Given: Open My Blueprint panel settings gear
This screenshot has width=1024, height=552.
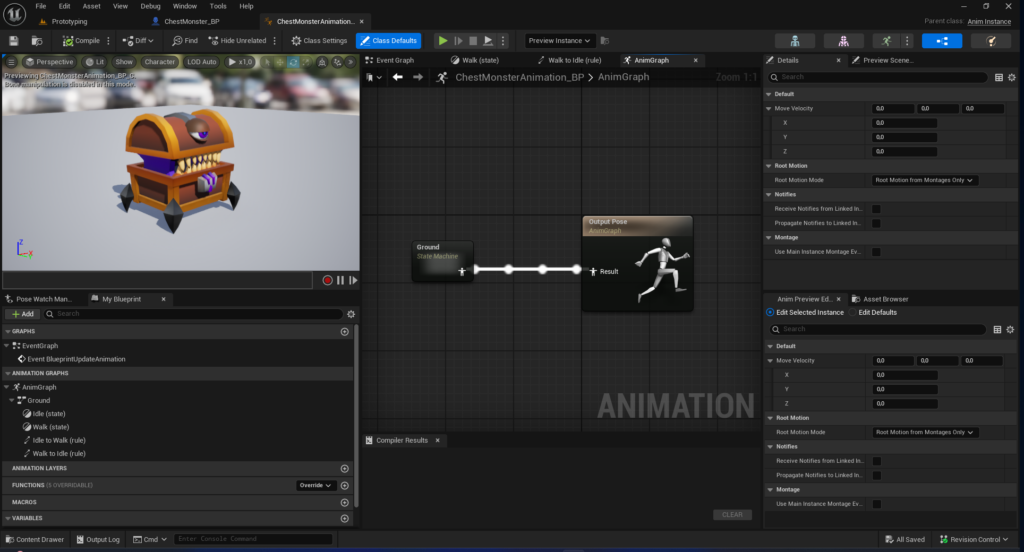Looking at the screenshot, I should click(351, 314).
